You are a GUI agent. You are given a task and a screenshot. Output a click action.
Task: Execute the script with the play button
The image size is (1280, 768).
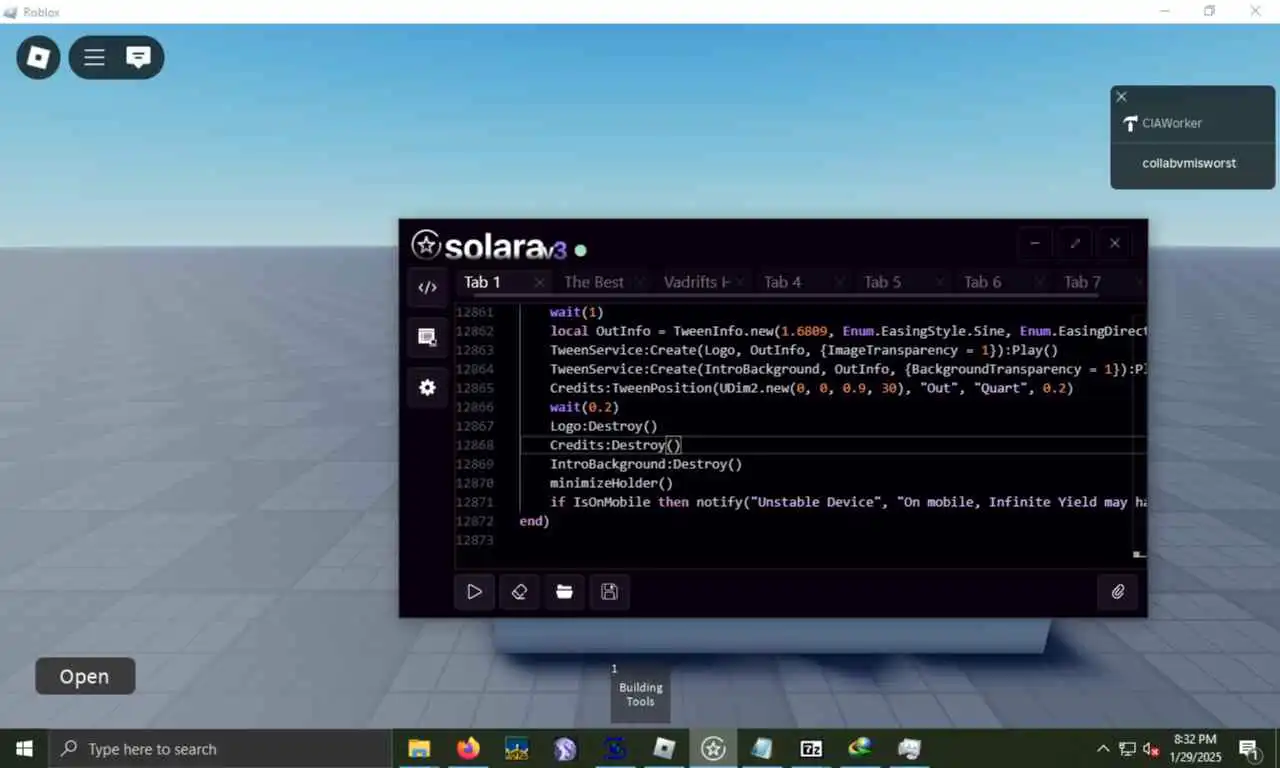point(474,592)
